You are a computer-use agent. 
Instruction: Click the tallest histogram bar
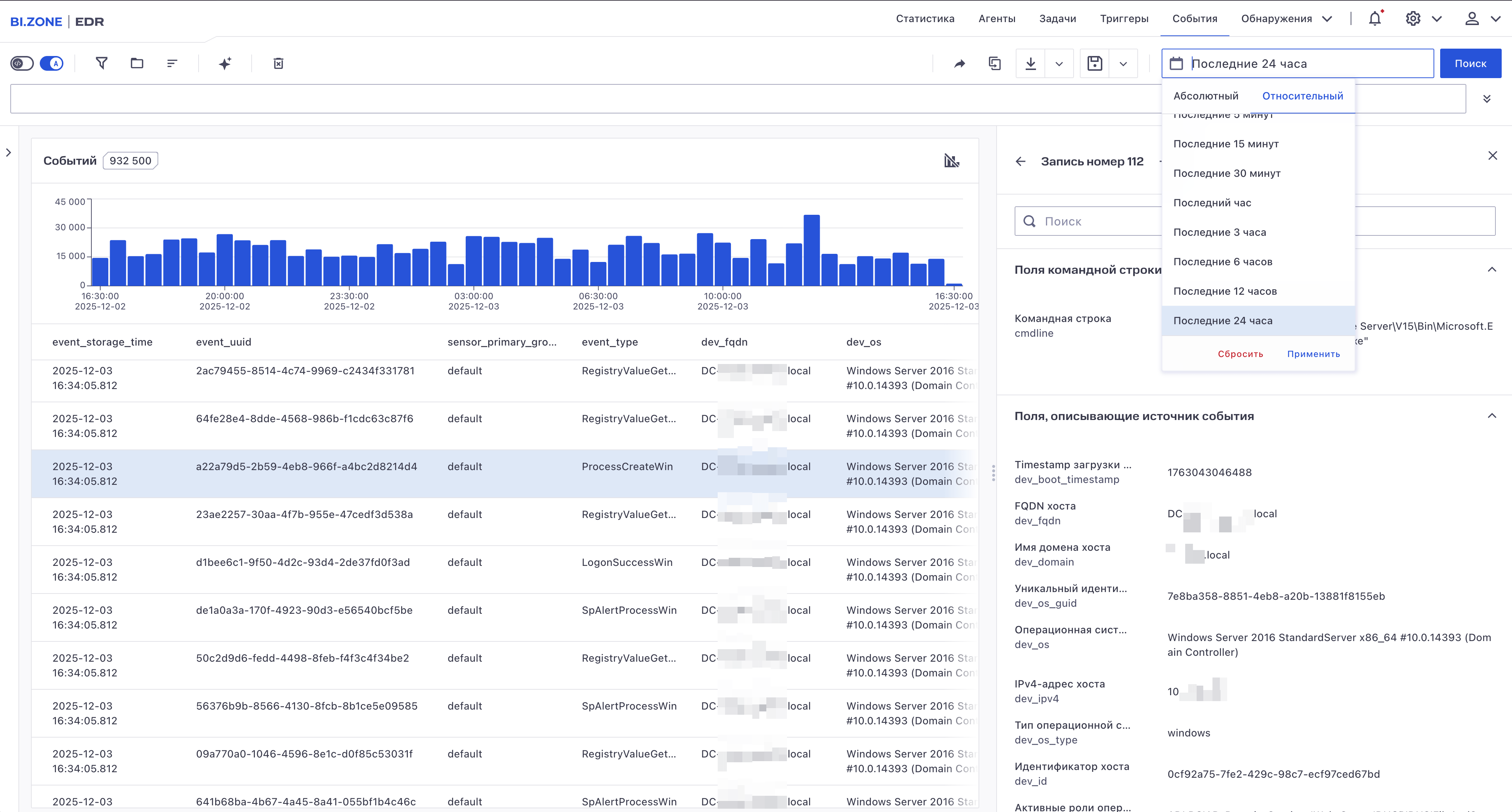(811, 250)
